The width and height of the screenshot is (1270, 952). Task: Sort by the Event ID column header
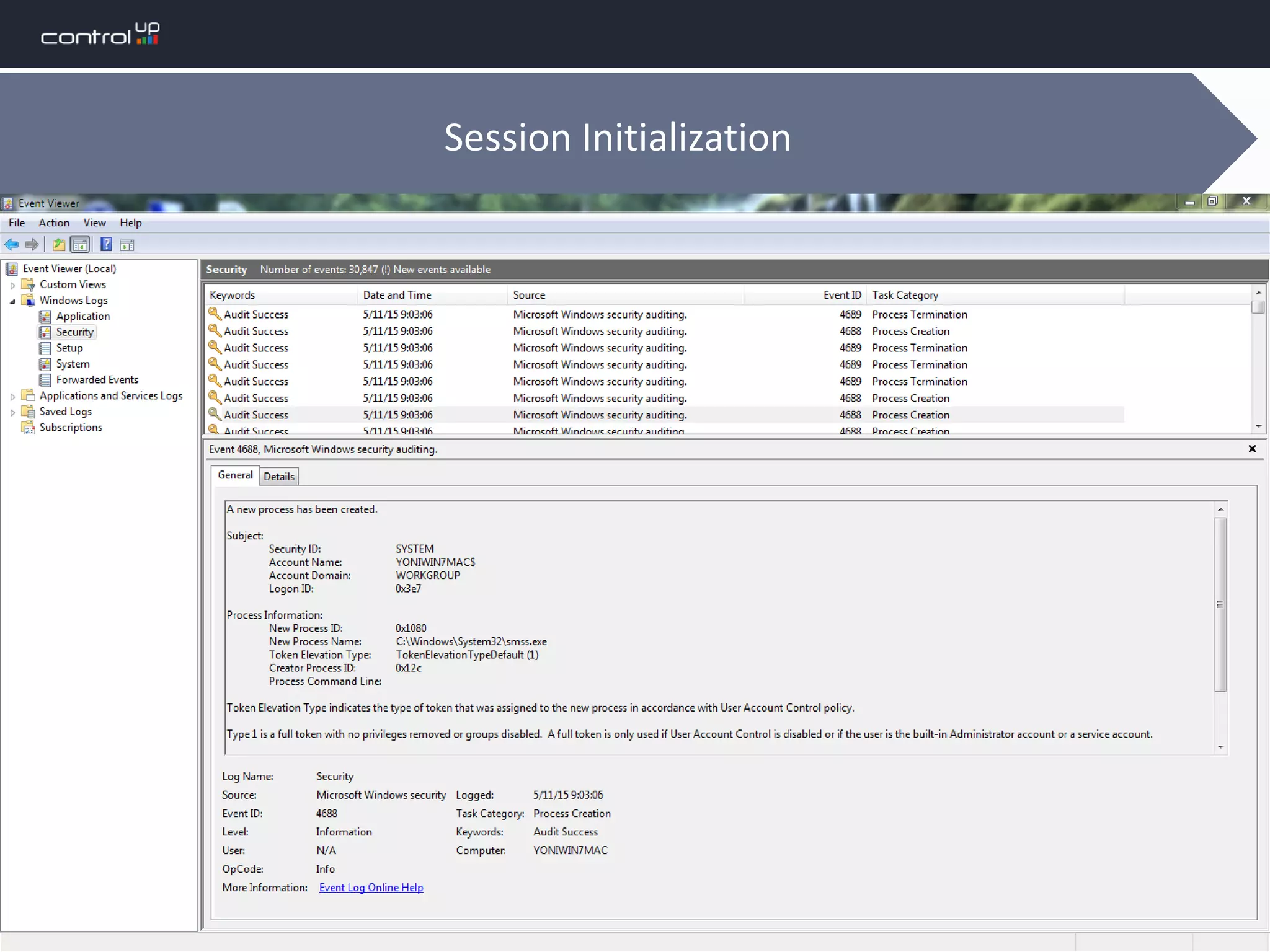coord(804,295)
